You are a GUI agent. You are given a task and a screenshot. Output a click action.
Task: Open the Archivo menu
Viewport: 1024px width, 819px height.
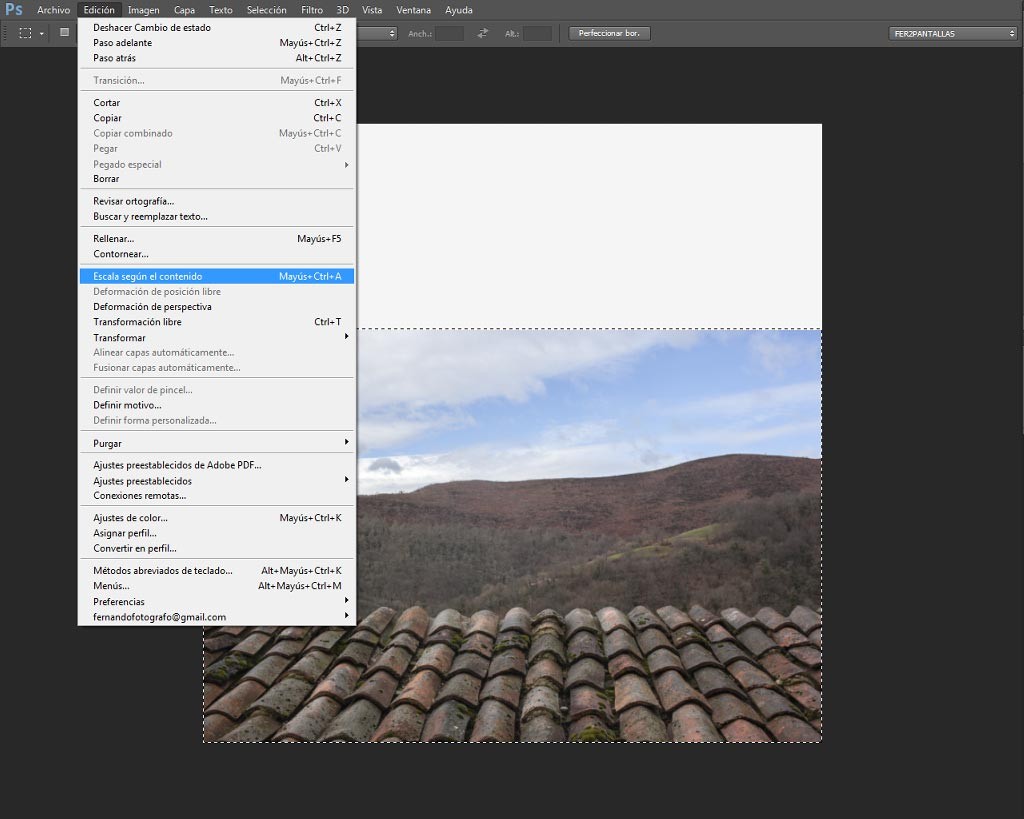pos(54,10)
